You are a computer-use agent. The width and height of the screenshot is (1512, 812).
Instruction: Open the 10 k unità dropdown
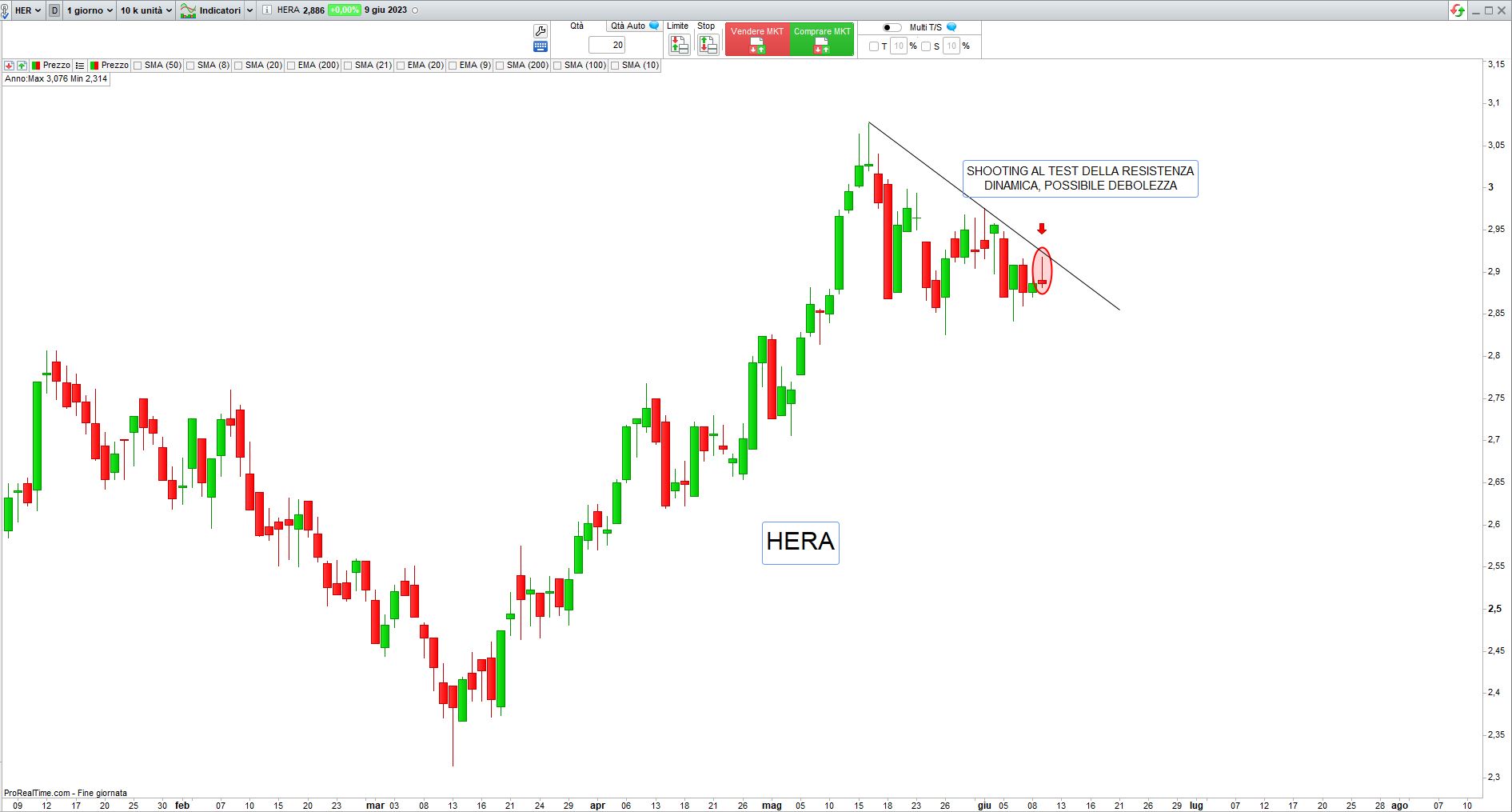point(146,10)
